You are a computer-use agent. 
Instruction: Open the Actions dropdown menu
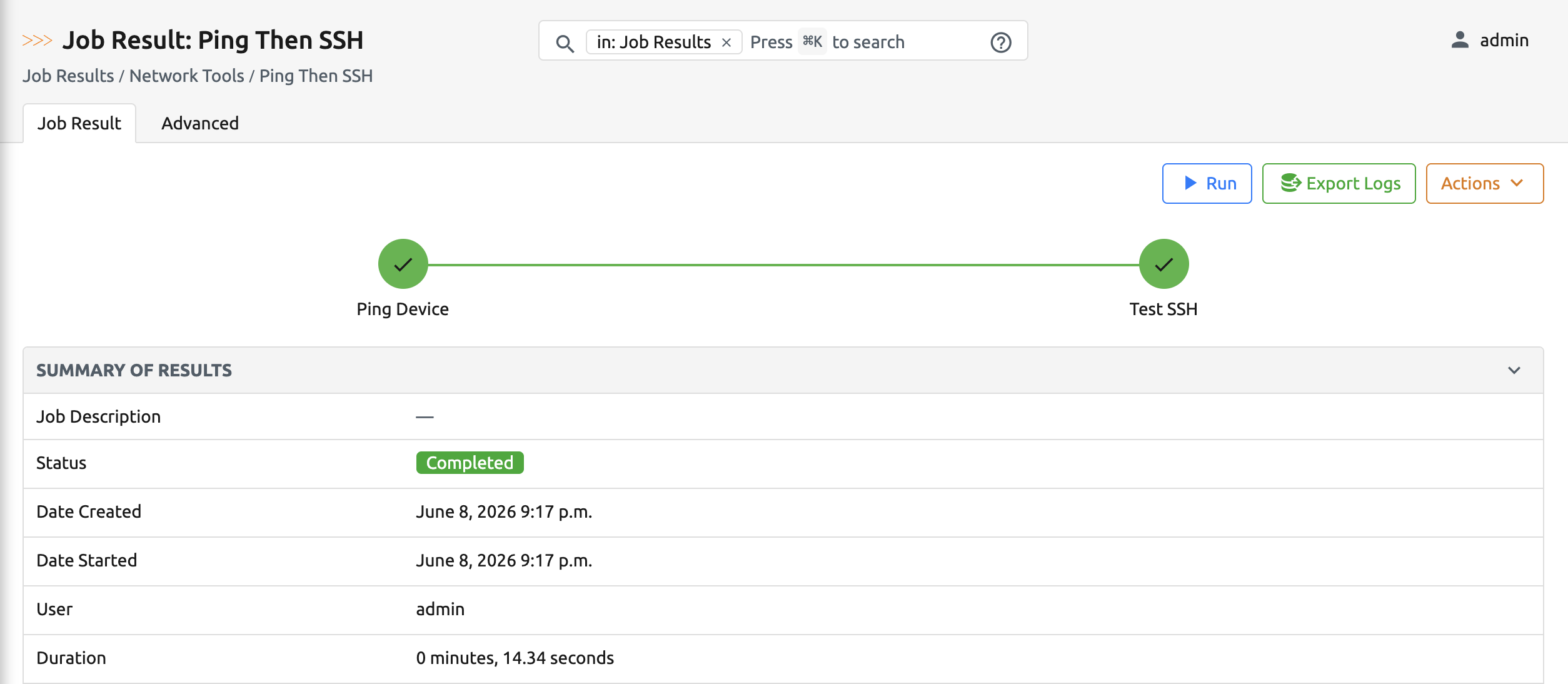[1484, 183]
